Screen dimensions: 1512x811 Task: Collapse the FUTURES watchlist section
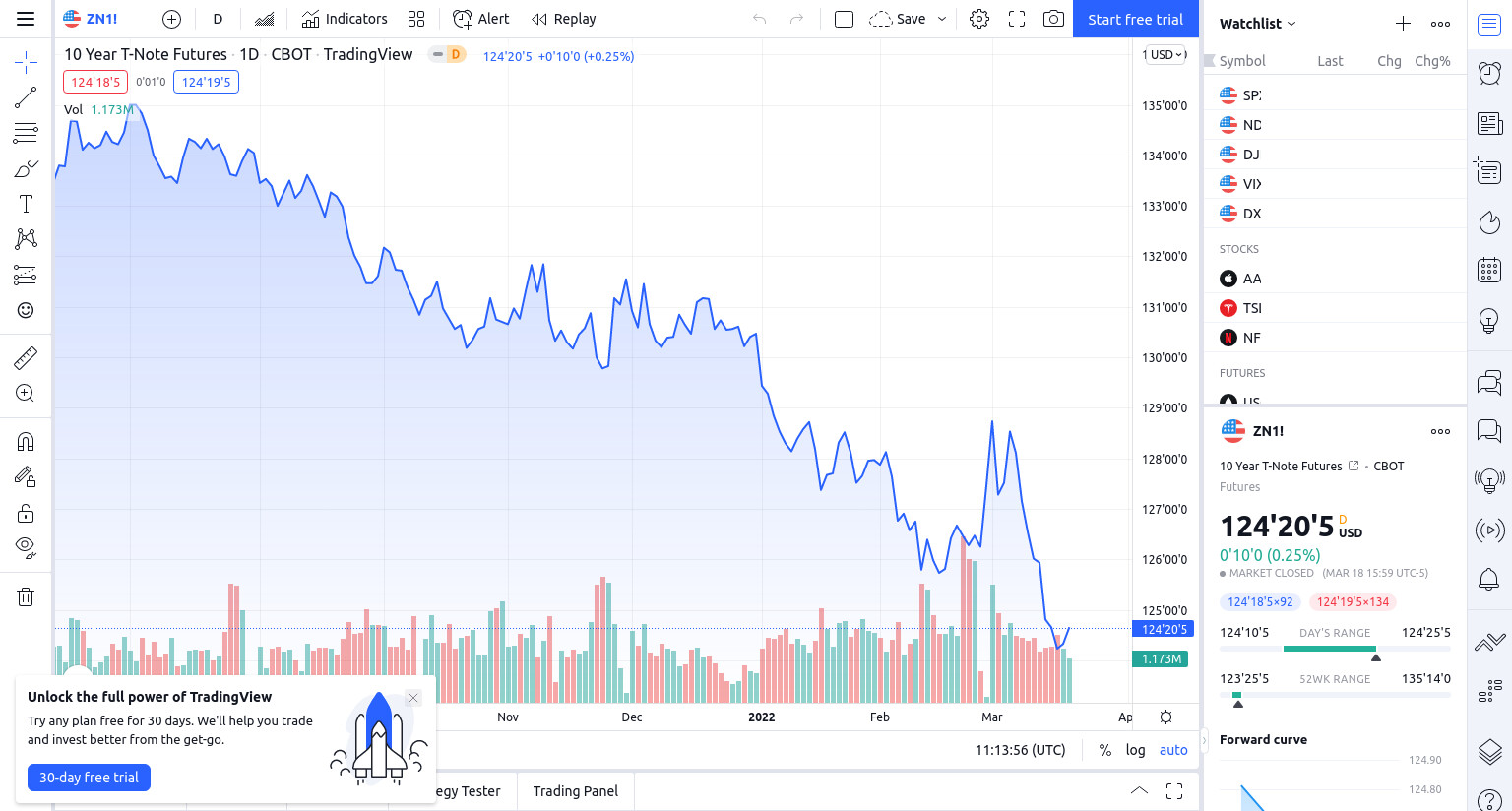click(1242, 373)
